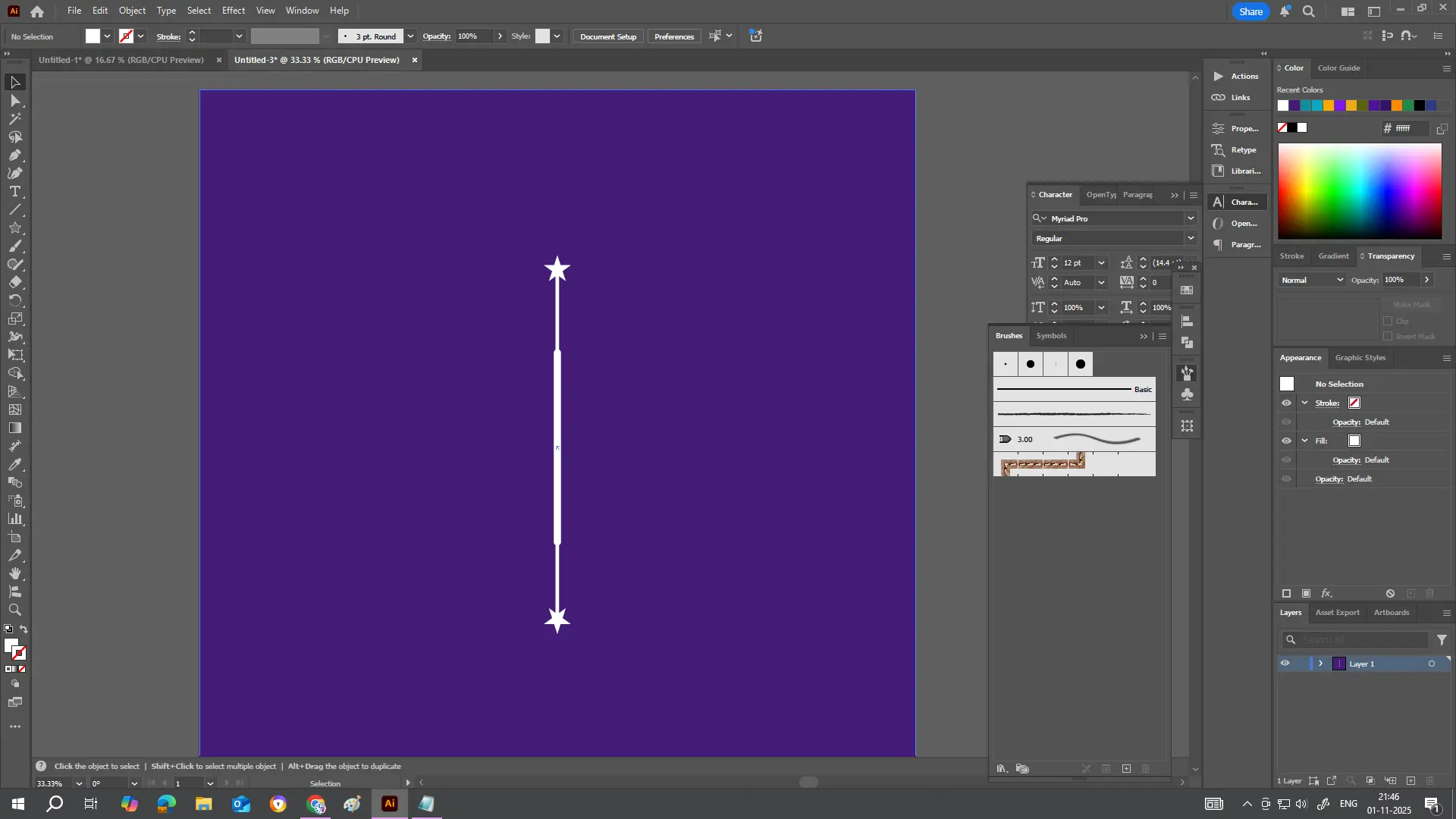
Task: Select the Charcoal brush in Brushes panel
Action: [1073, 414]
